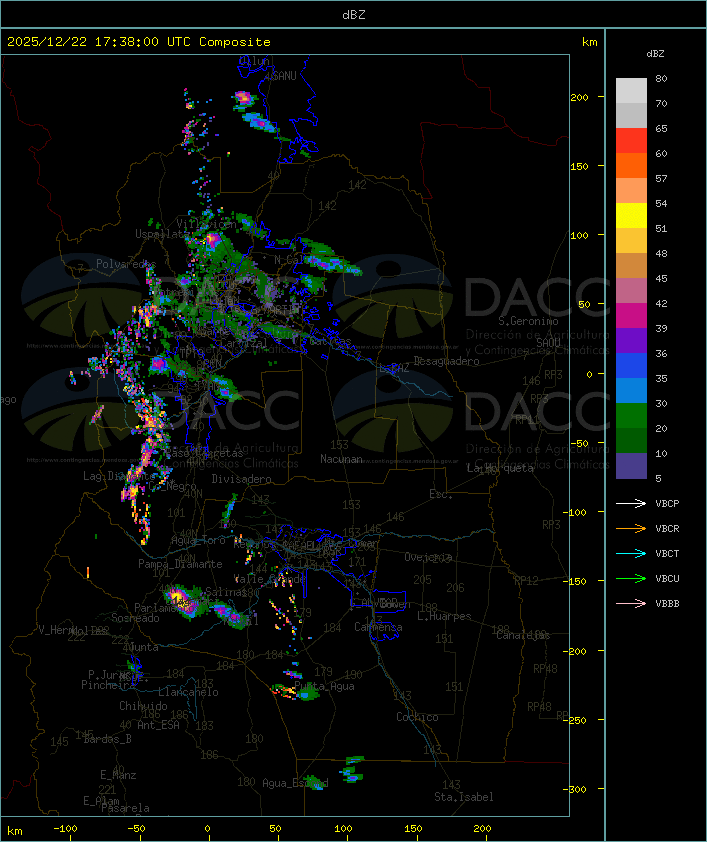Select the light orange 54-57 dBZ swatch
The height and width of the screenshot is (842, 707).
631,190
